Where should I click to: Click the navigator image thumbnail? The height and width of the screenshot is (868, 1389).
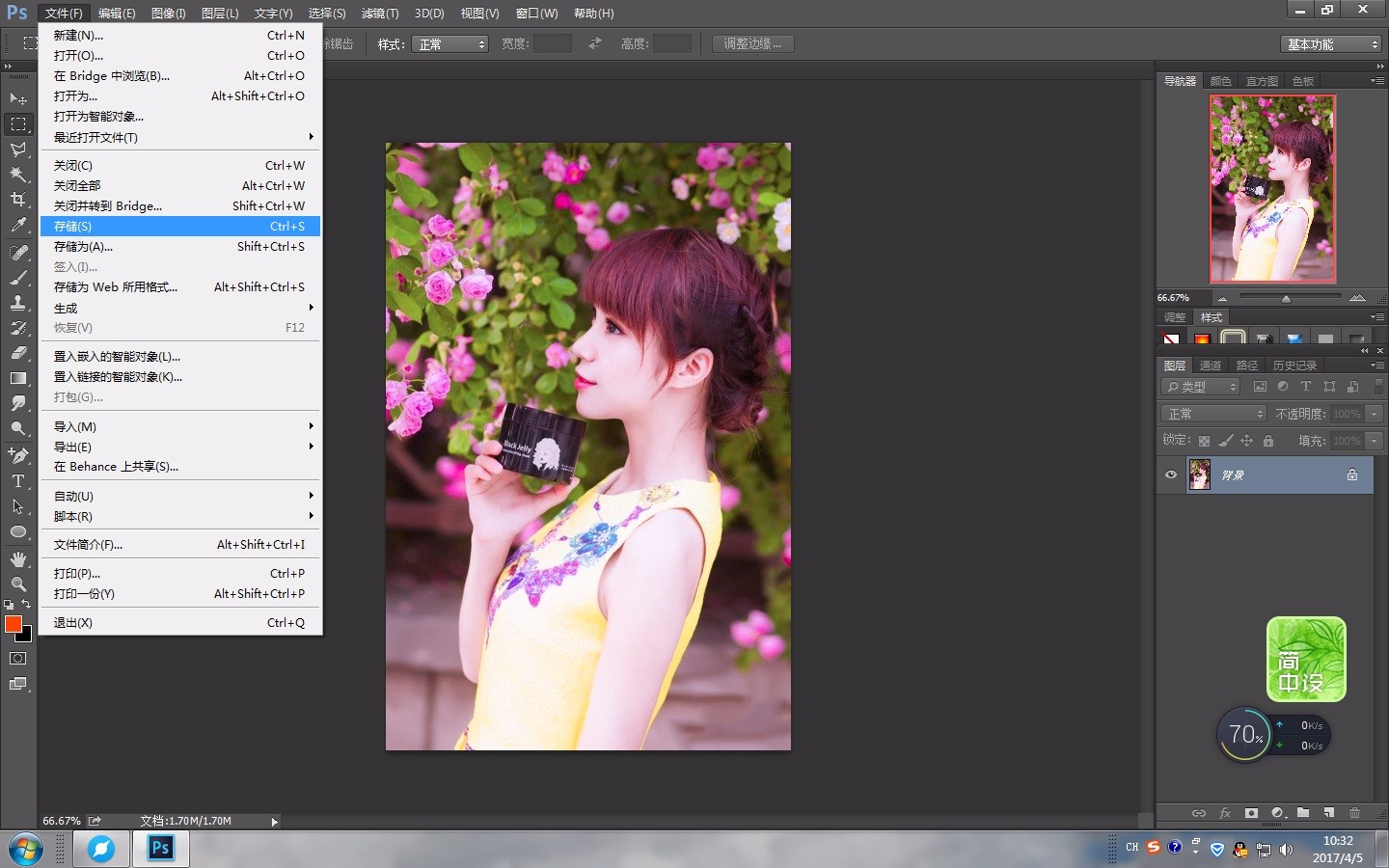pos(1272,189)
